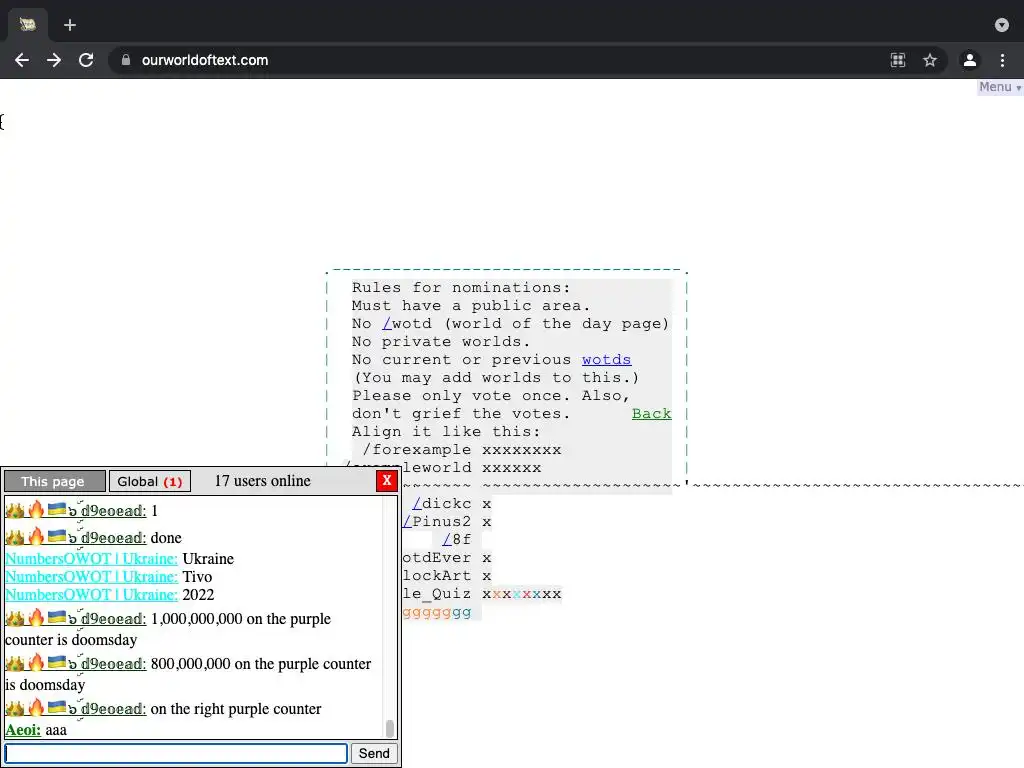This screenshot has height=768, width=1024.
Task: Click the 'Please only vote once. Also,' line
Action: click(x=490, y=395)
